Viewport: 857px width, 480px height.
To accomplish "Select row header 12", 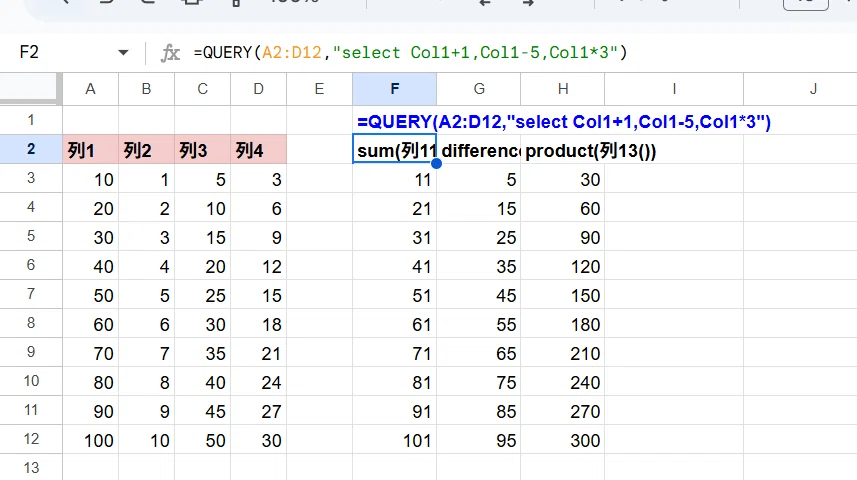I will click(x=31, y=438).
